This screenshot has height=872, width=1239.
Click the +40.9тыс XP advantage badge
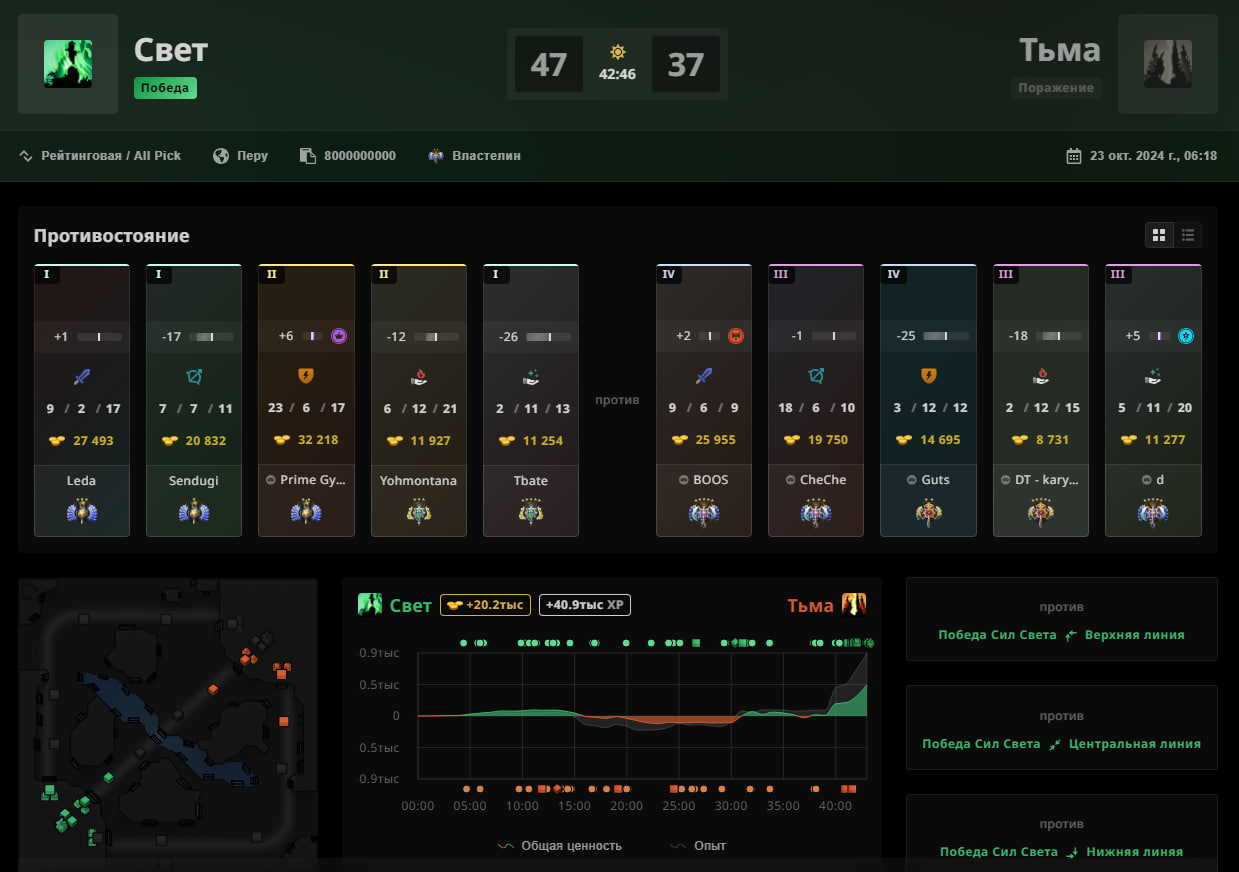point(584,605)
